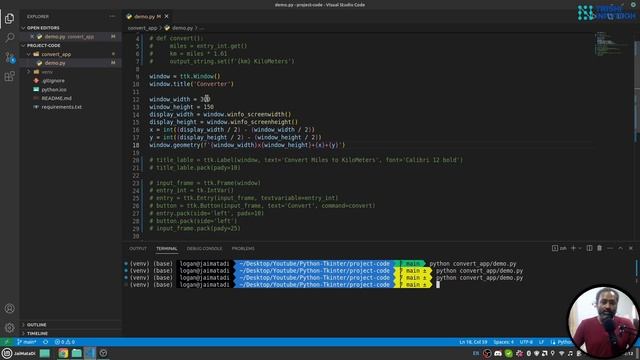Open Discord tray icon
The height and width of the screenshot is (360, 640).
pyautogui.click(x=498, y=353)
